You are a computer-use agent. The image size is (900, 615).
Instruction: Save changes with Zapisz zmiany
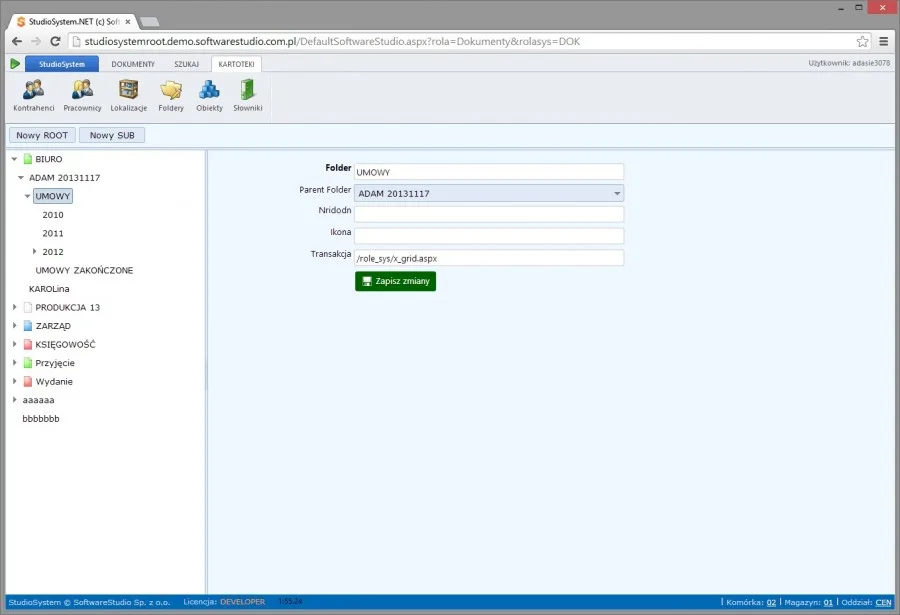point(395,281)
